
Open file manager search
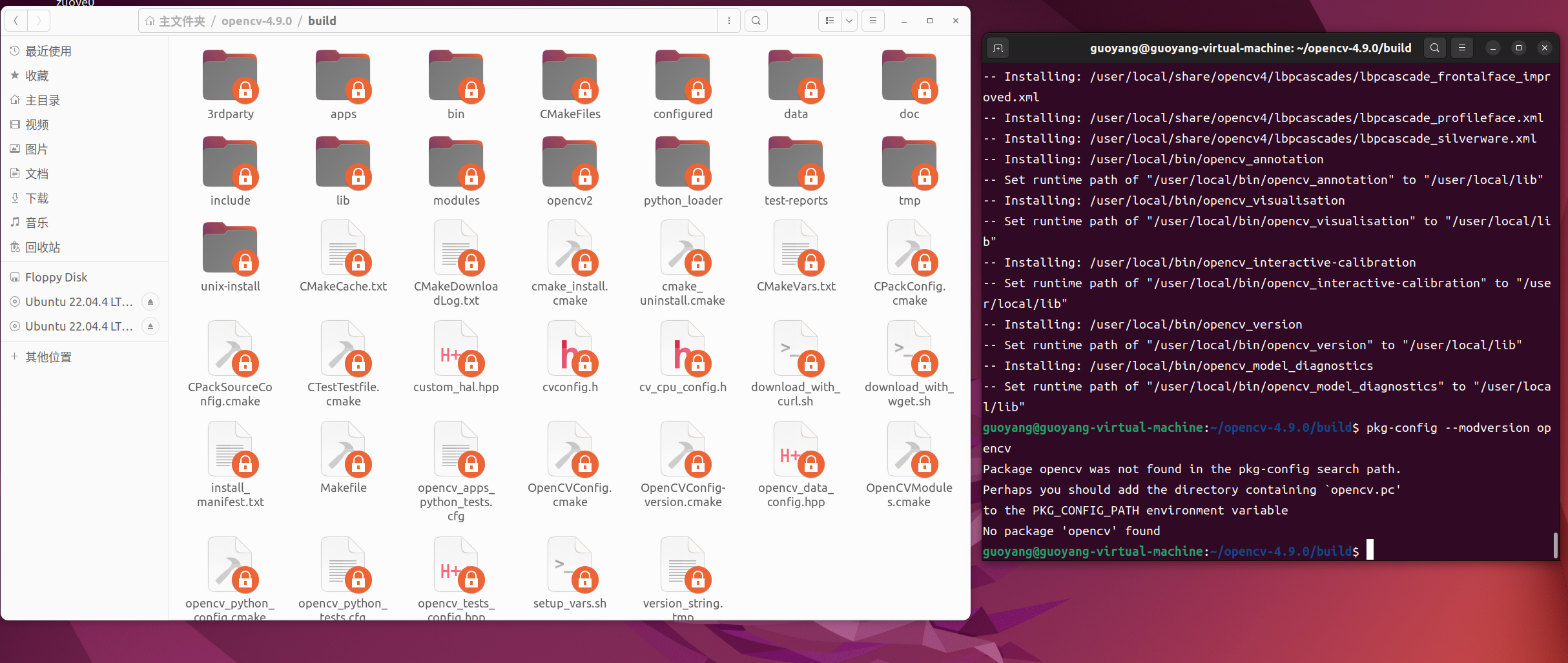point(756,21)
